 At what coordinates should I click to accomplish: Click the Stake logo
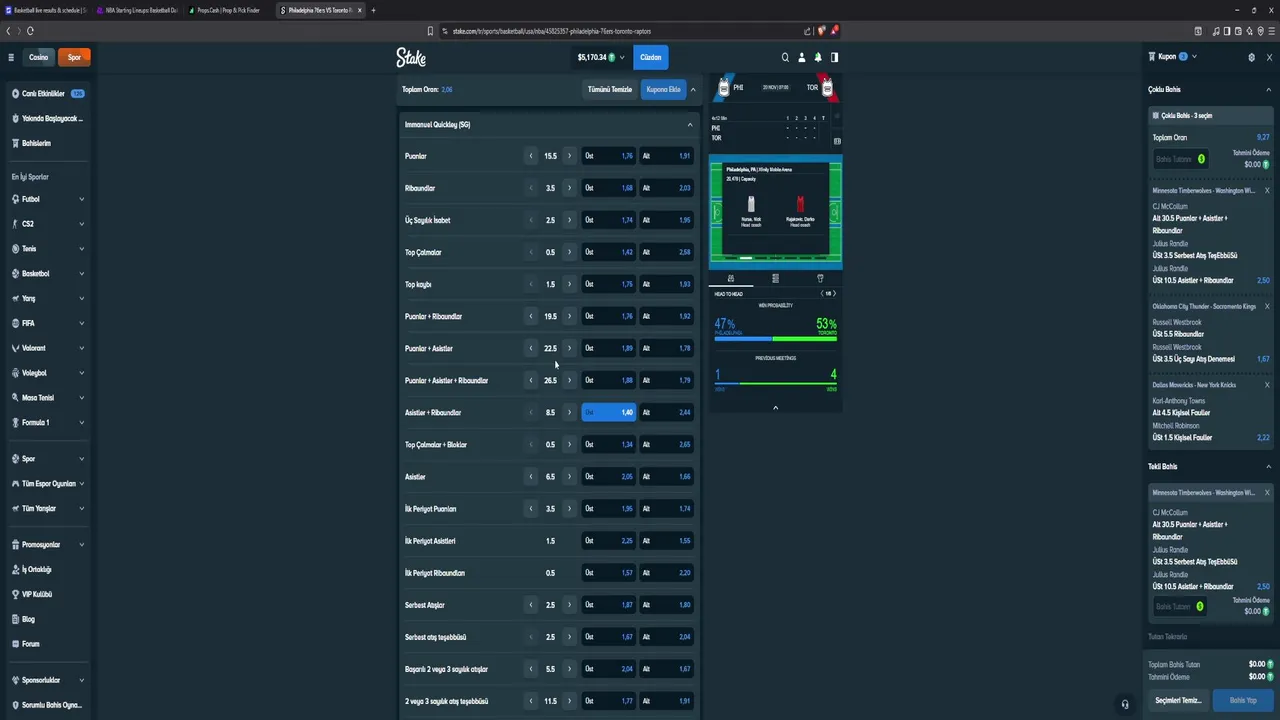coord(411,57)
